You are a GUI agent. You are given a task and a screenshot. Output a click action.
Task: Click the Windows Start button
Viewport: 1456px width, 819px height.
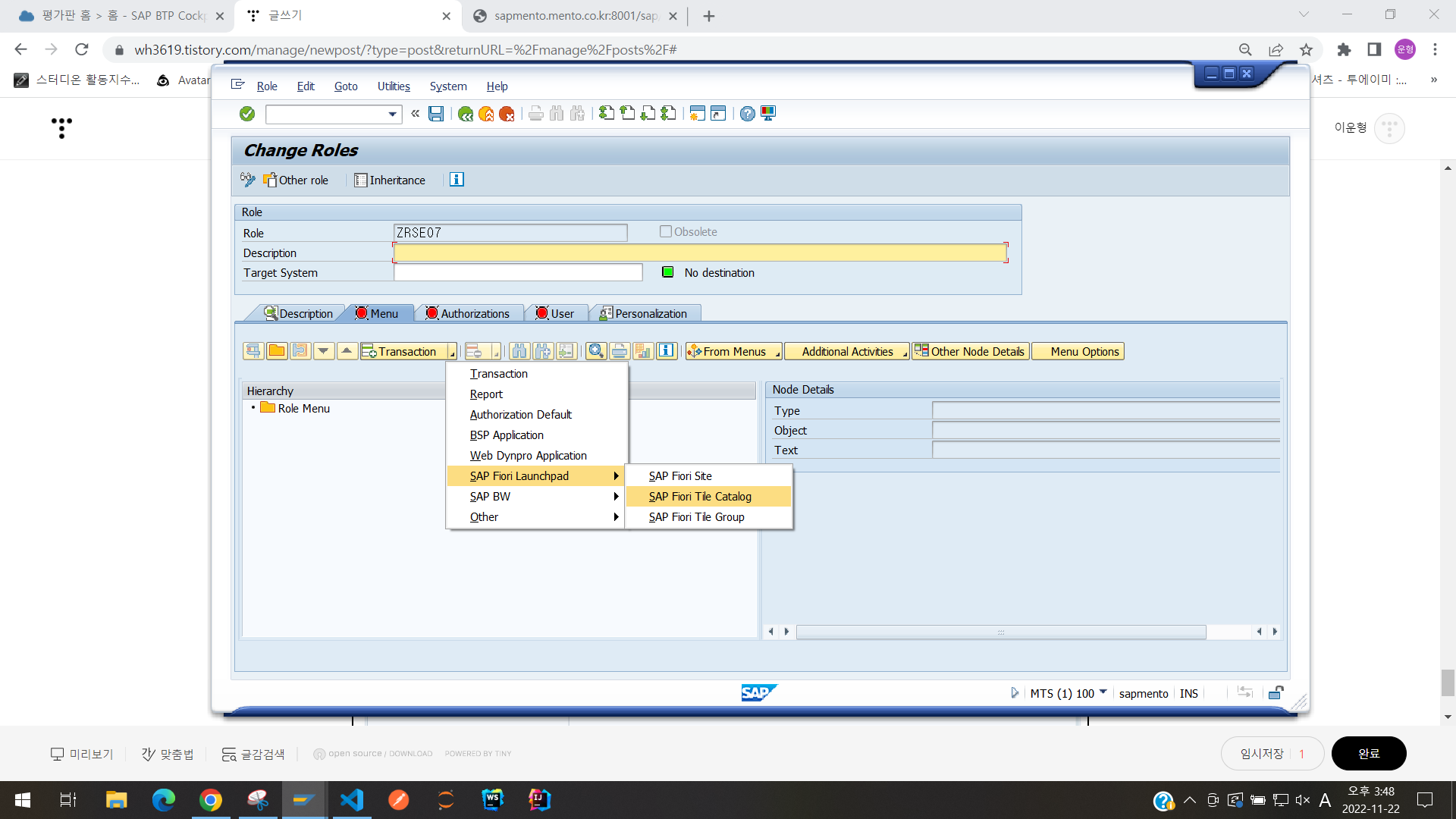click(23, 800)
